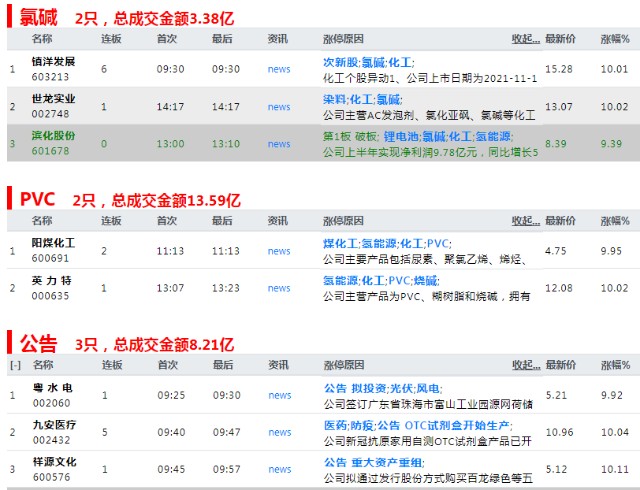Open news link for 九安医疗
The image size is (640, 490).
coord(280,432)
